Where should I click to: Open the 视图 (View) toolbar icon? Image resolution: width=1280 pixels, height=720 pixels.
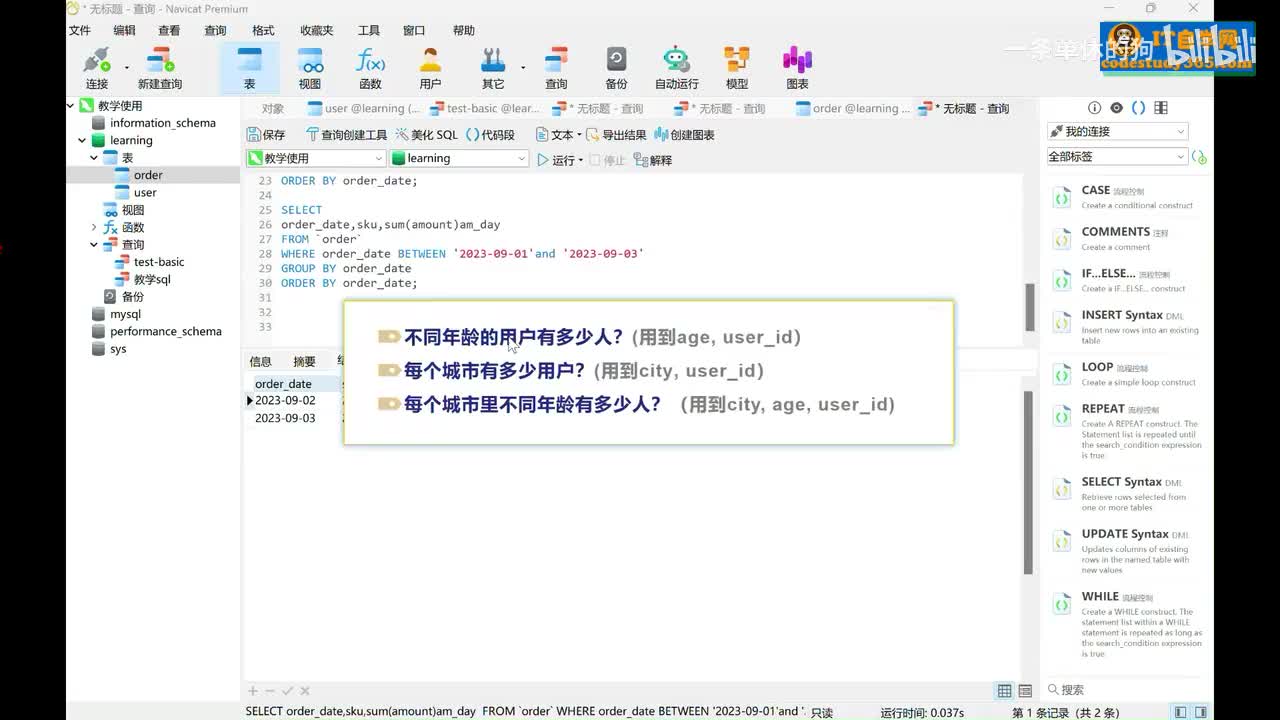pos(310,68)
